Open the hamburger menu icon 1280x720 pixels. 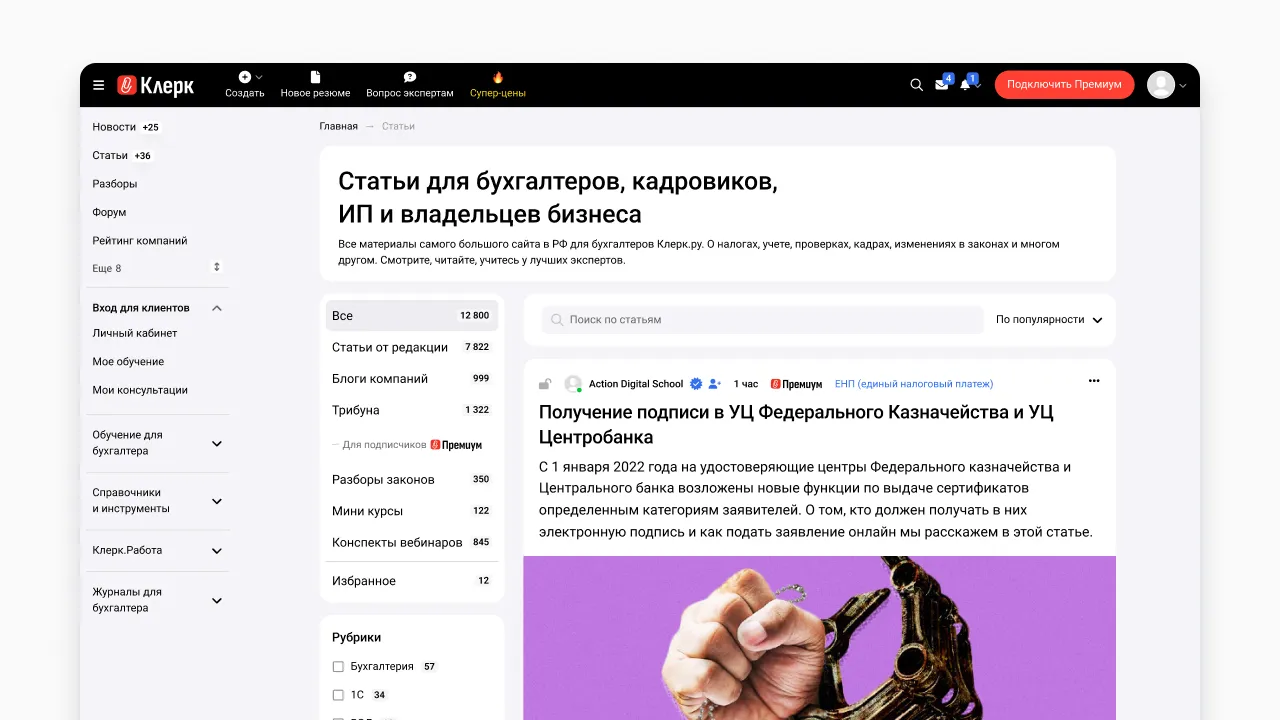pyautogui.click(x=98, y=85)
